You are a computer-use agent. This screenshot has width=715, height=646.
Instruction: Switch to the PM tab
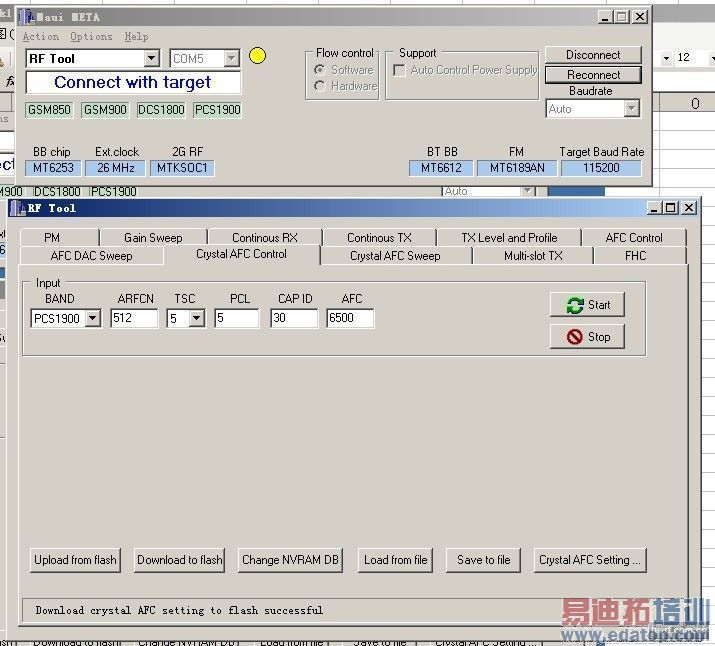[x=59, y=238]
